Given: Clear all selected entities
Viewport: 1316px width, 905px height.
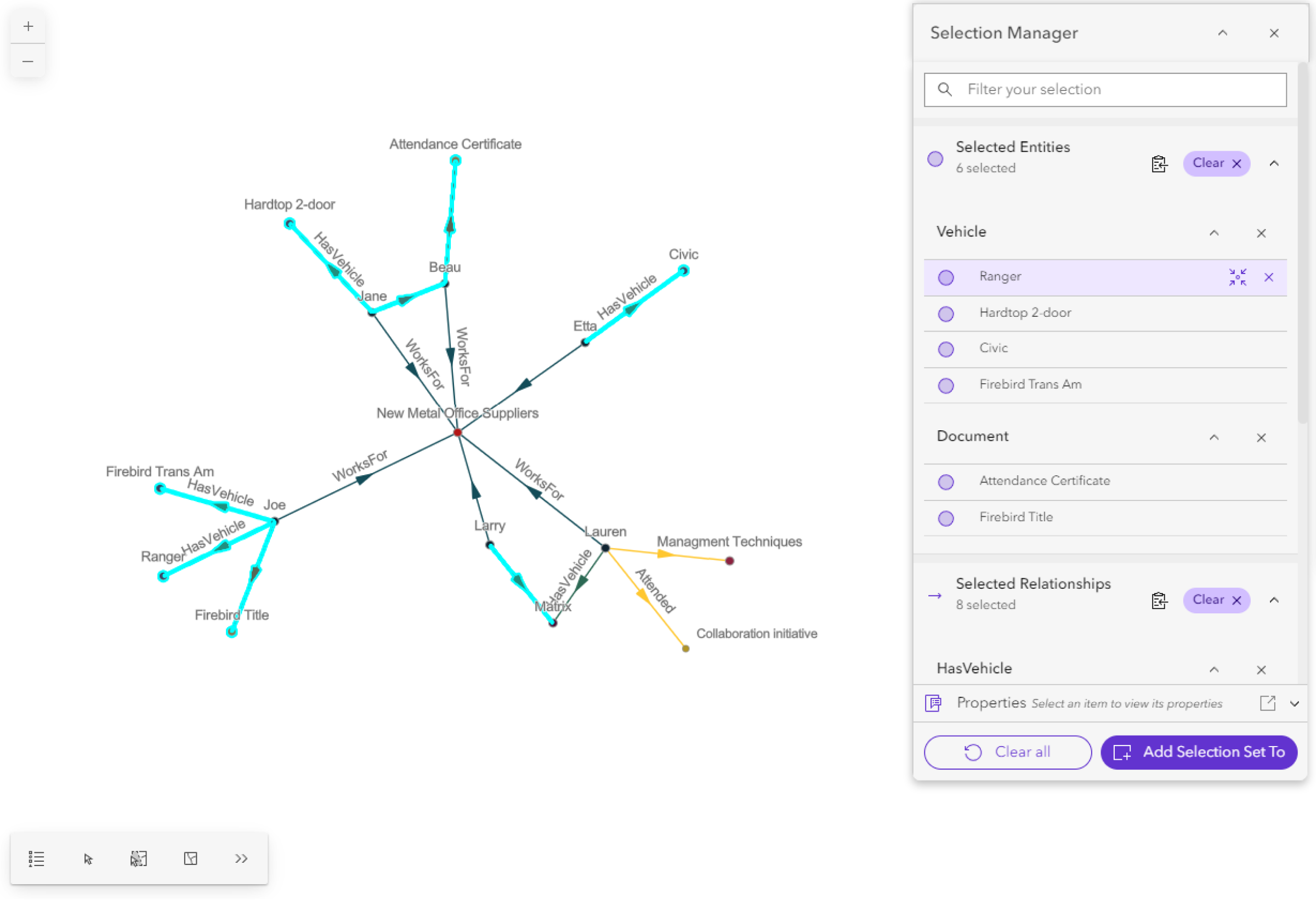Looking at the screenshot, I should (1214, 162).
